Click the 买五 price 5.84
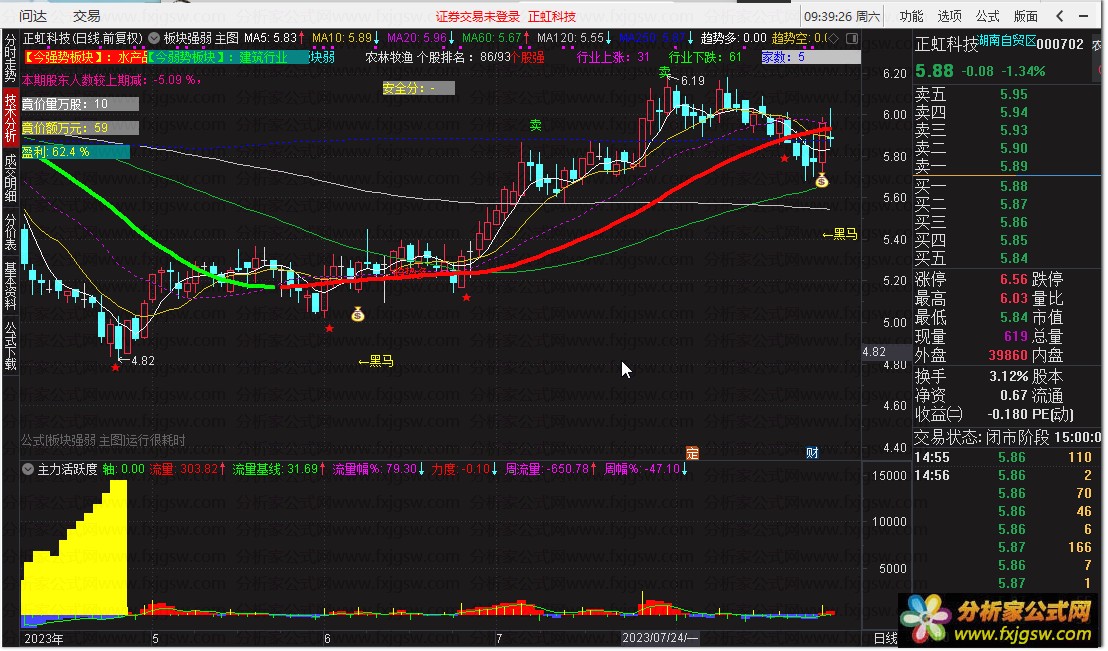Screen dimensions: 1108x651 pos(1013,258)
